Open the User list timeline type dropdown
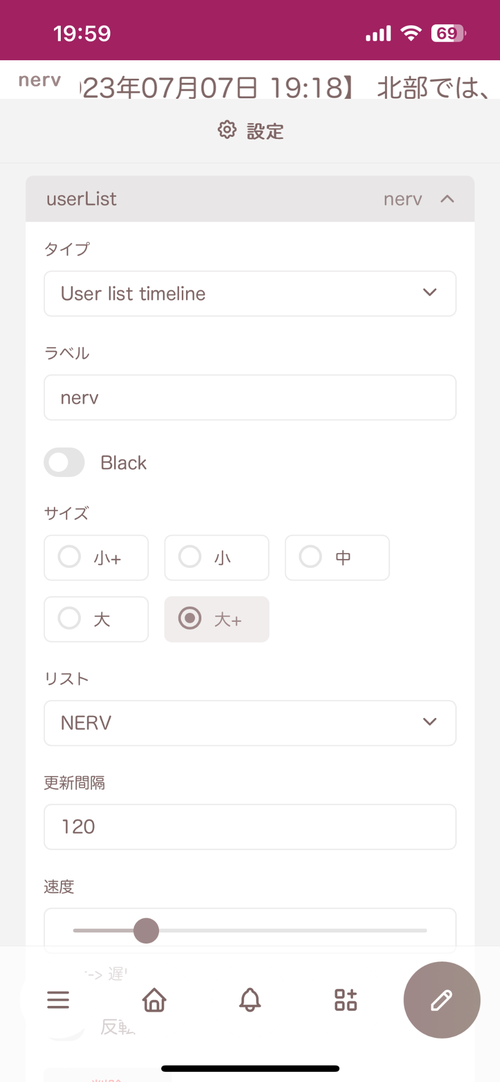The height and width of the screenshot is (1082, 500). 250,293
